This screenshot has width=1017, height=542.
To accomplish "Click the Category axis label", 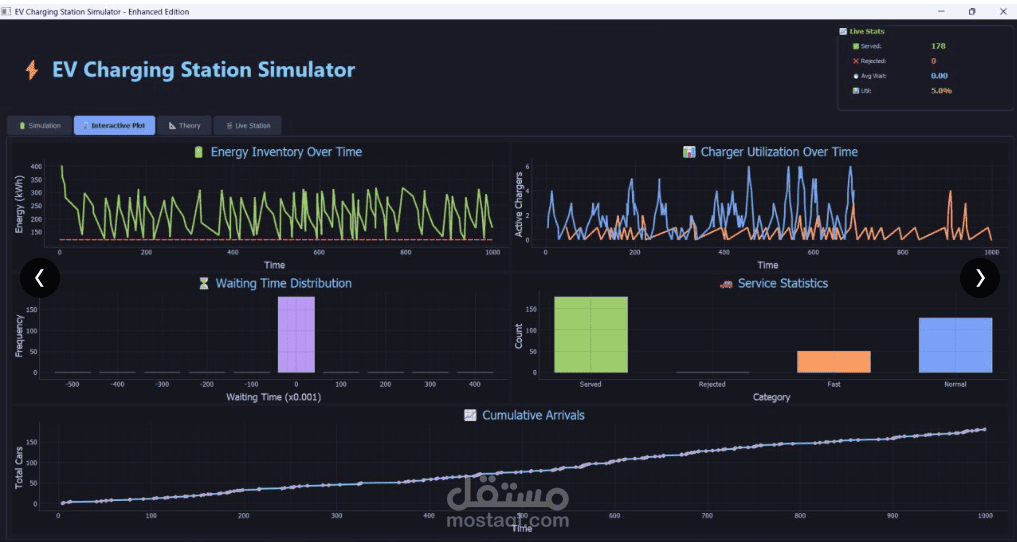I will (771, 397).
